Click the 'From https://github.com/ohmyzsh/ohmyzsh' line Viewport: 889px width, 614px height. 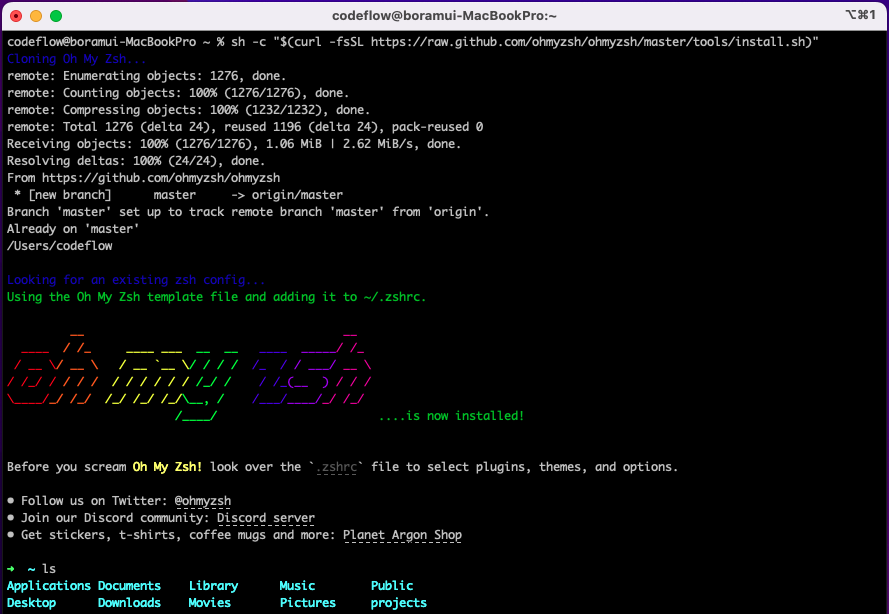point(143,178)
